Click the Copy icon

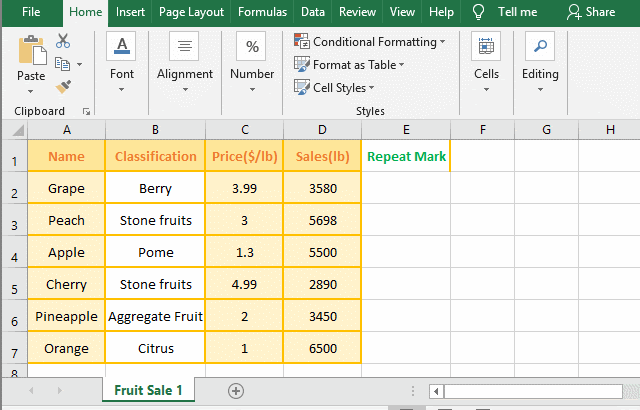62,64
